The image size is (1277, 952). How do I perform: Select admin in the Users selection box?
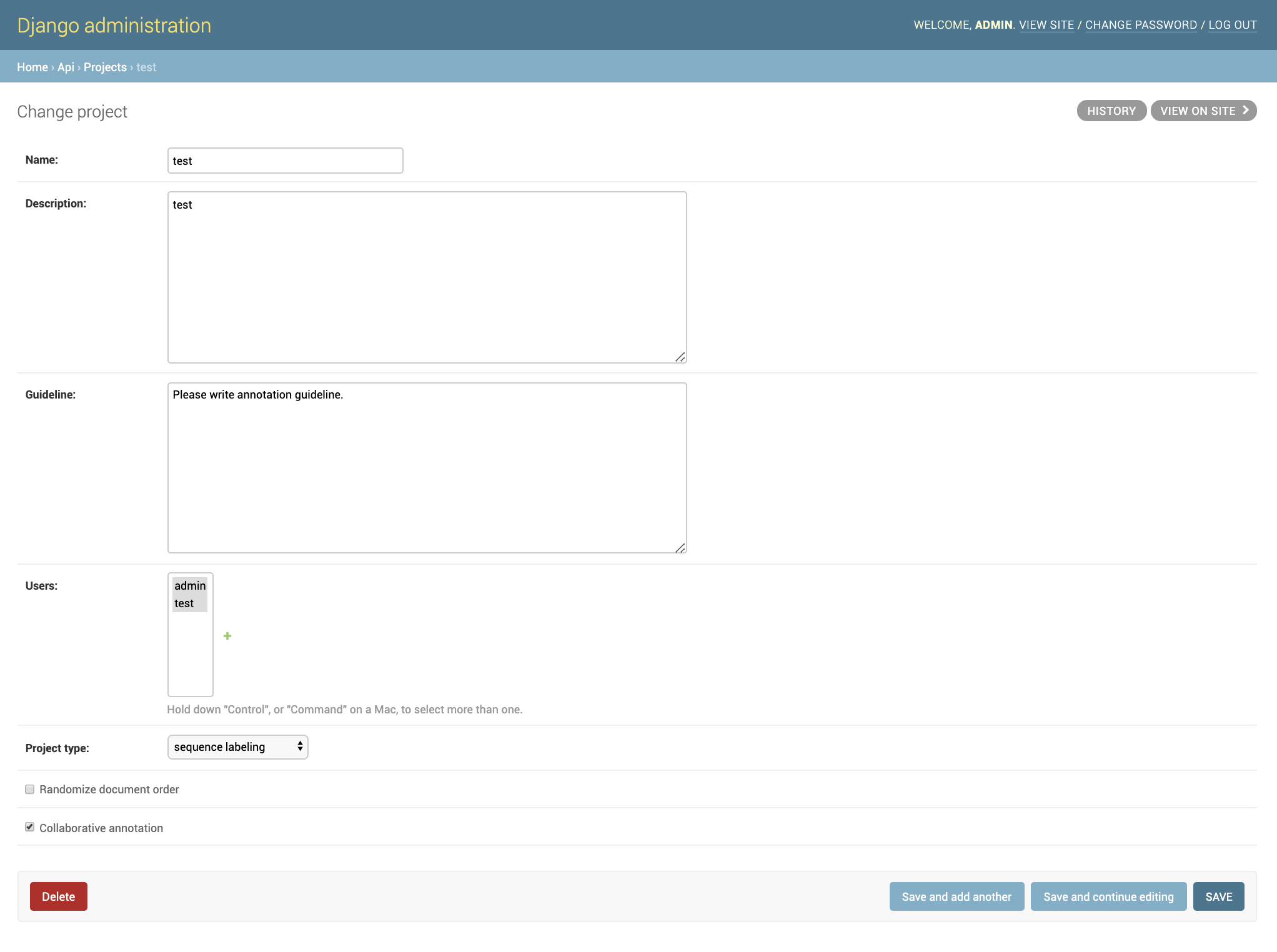190,586
